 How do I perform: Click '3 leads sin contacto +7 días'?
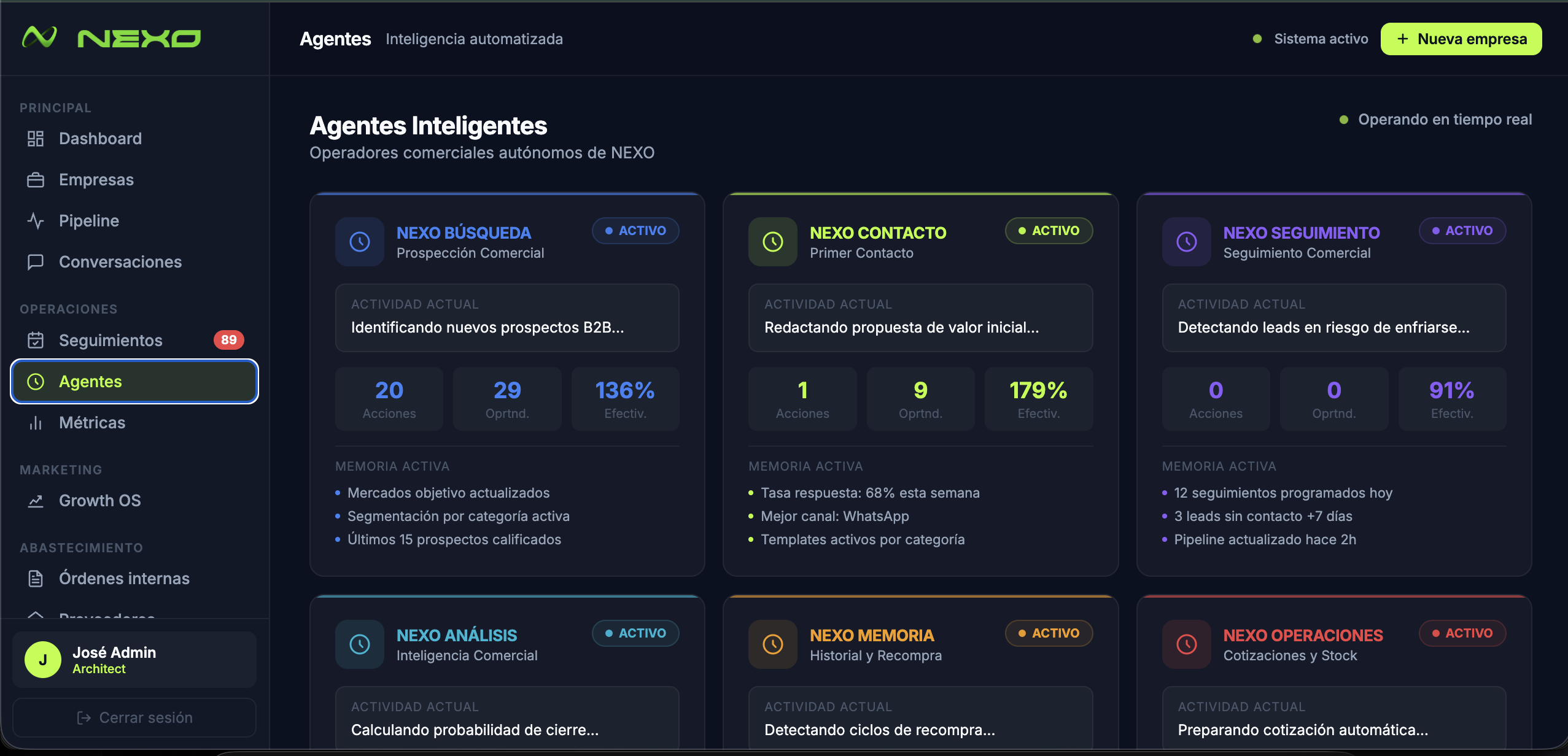coord(1263,517)
